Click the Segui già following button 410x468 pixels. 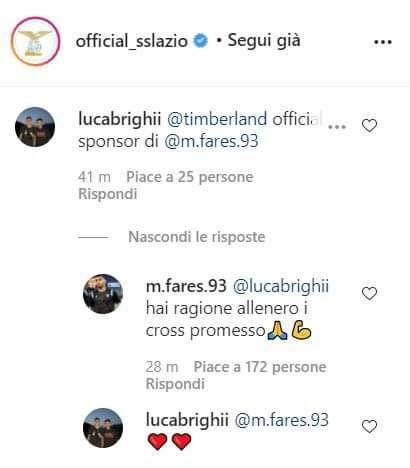(x=264, y=41)
